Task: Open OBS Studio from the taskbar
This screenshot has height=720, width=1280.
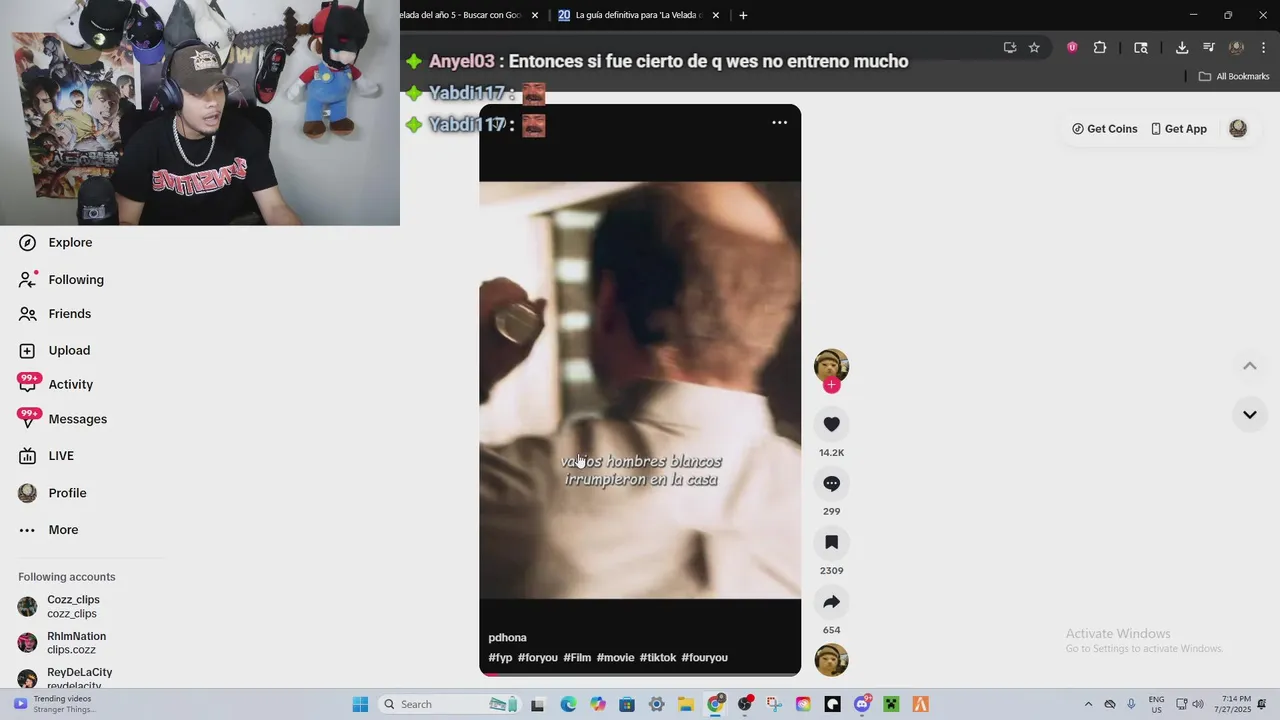Action: tap(745, 704)
